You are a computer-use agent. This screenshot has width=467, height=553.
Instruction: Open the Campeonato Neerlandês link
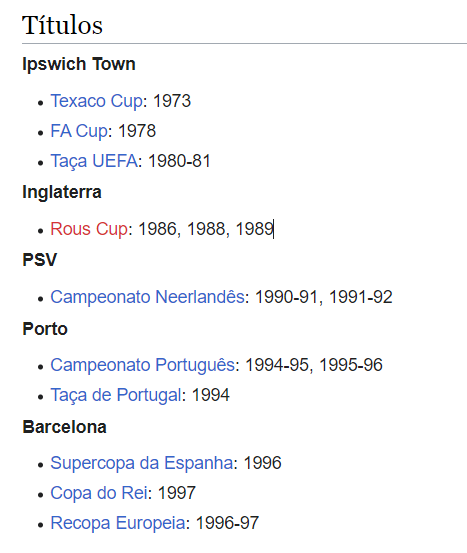(x=147, y=297)
